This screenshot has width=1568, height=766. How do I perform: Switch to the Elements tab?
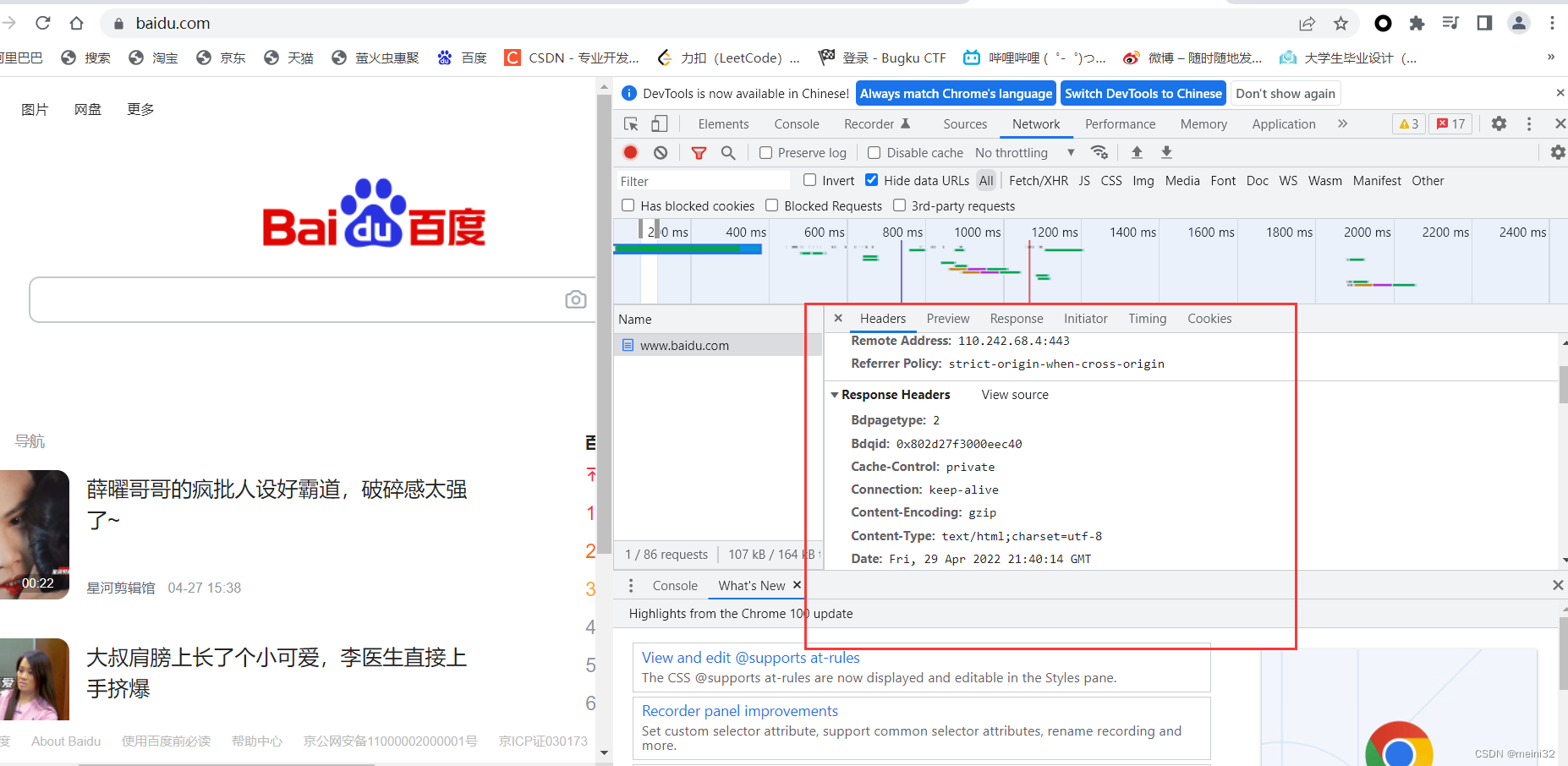[723, 123]
